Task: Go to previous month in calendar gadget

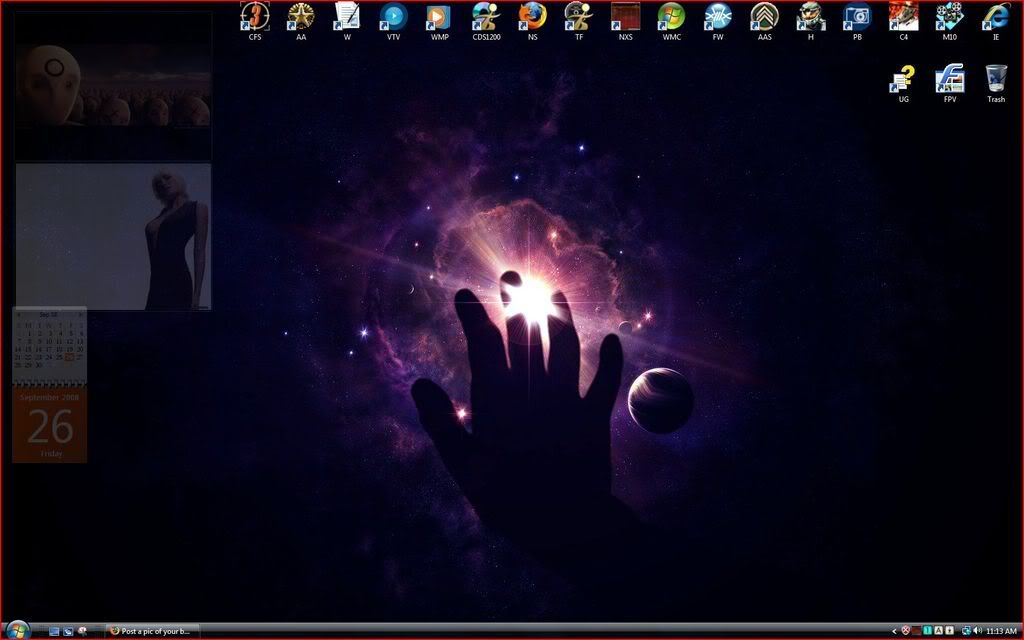Action: [18, 315]
